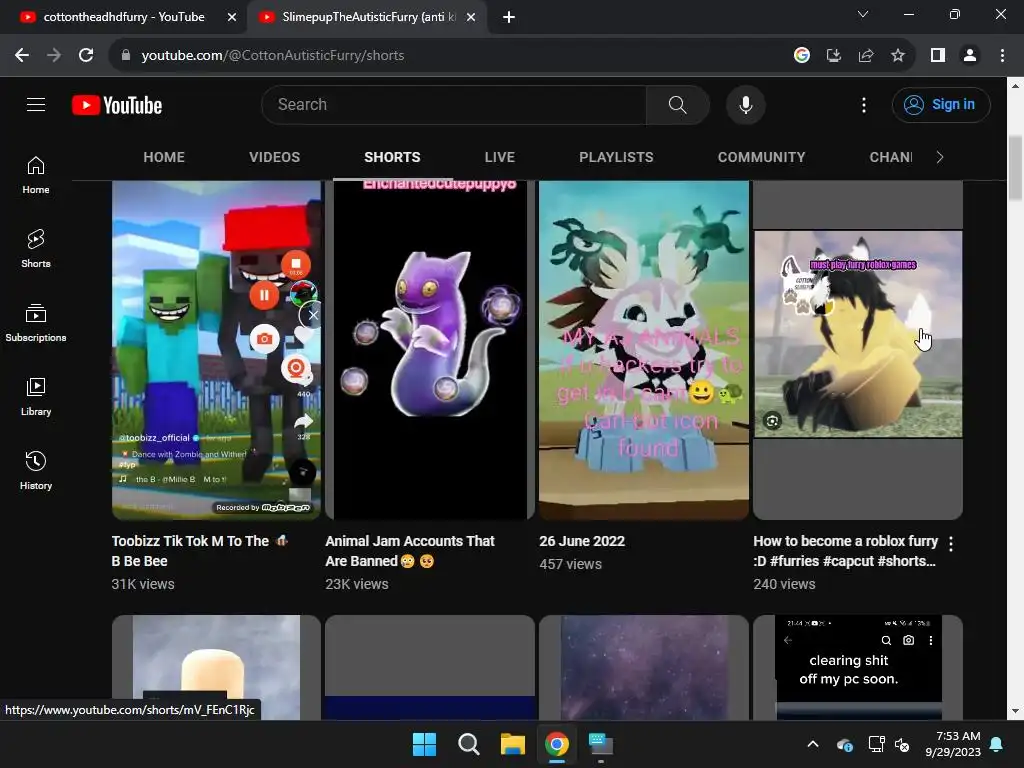Open a new browser tab
Screen dimensions: 1024x768
(x=509, y=17)
